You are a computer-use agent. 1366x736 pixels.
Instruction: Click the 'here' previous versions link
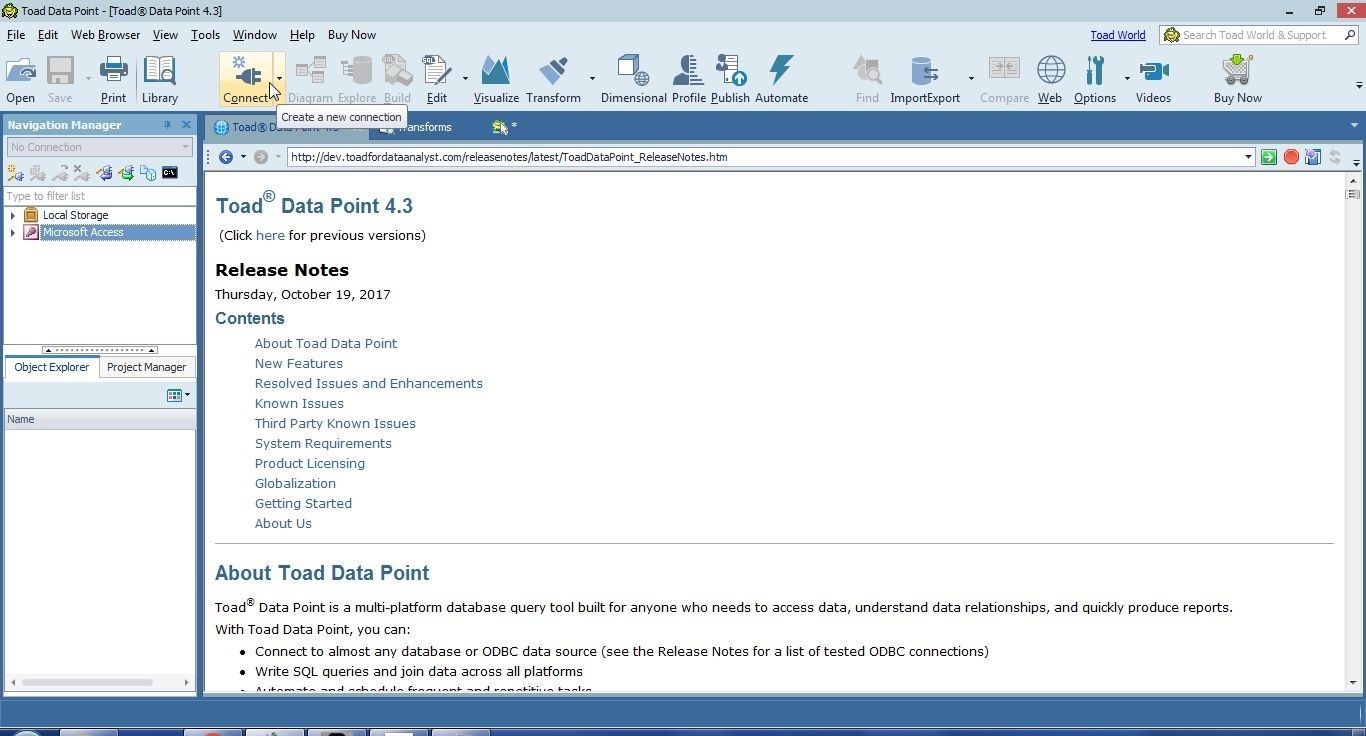point(270,235)
